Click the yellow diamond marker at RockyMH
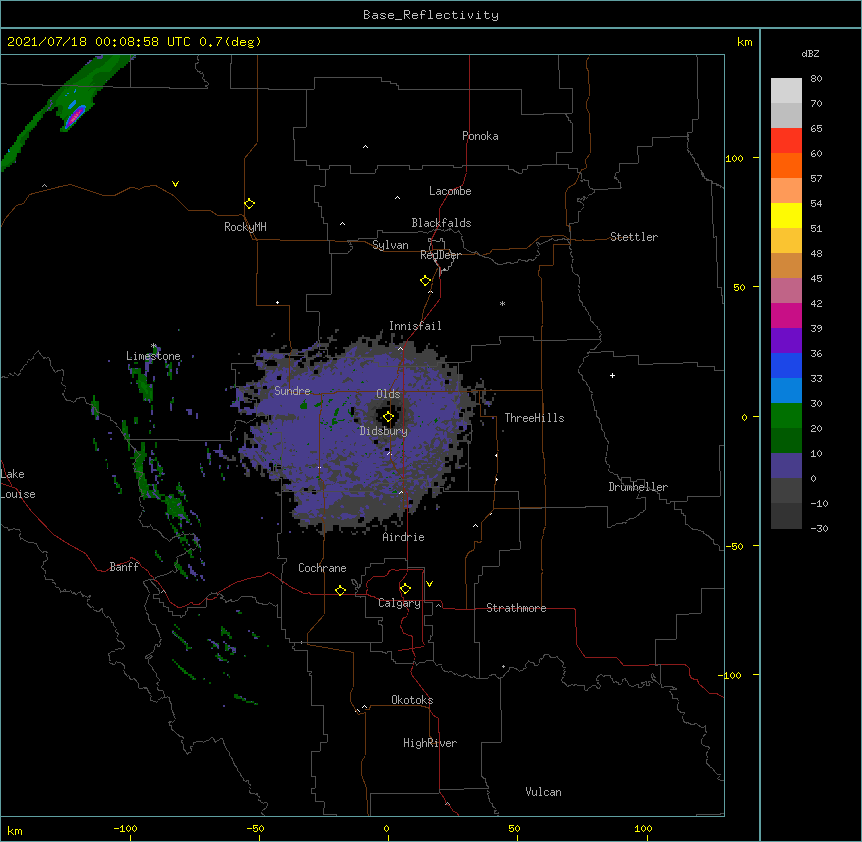Viewport: 862px width, 842px height. pyautogui.click(x=249, y=204)
